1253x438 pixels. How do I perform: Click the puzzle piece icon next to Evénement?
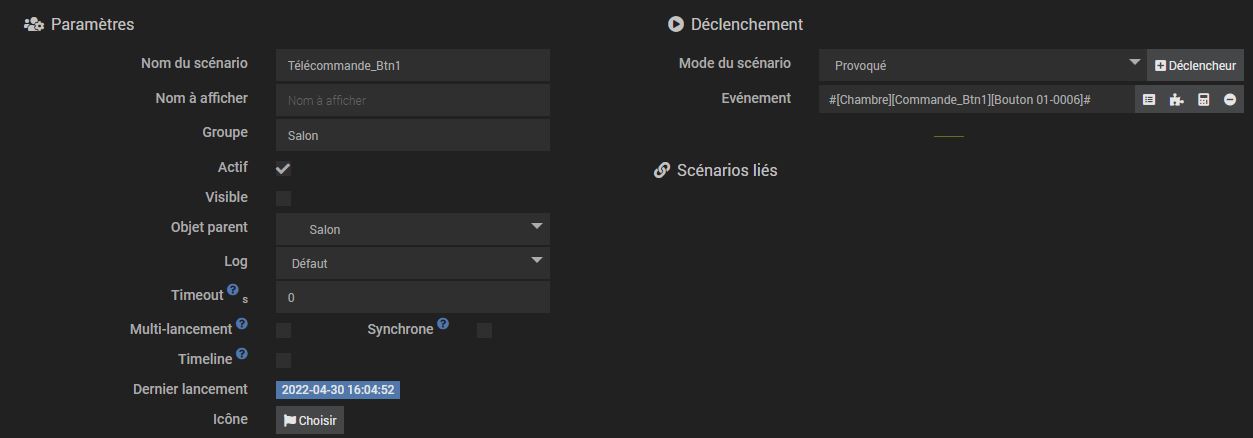coord(1176,99)
